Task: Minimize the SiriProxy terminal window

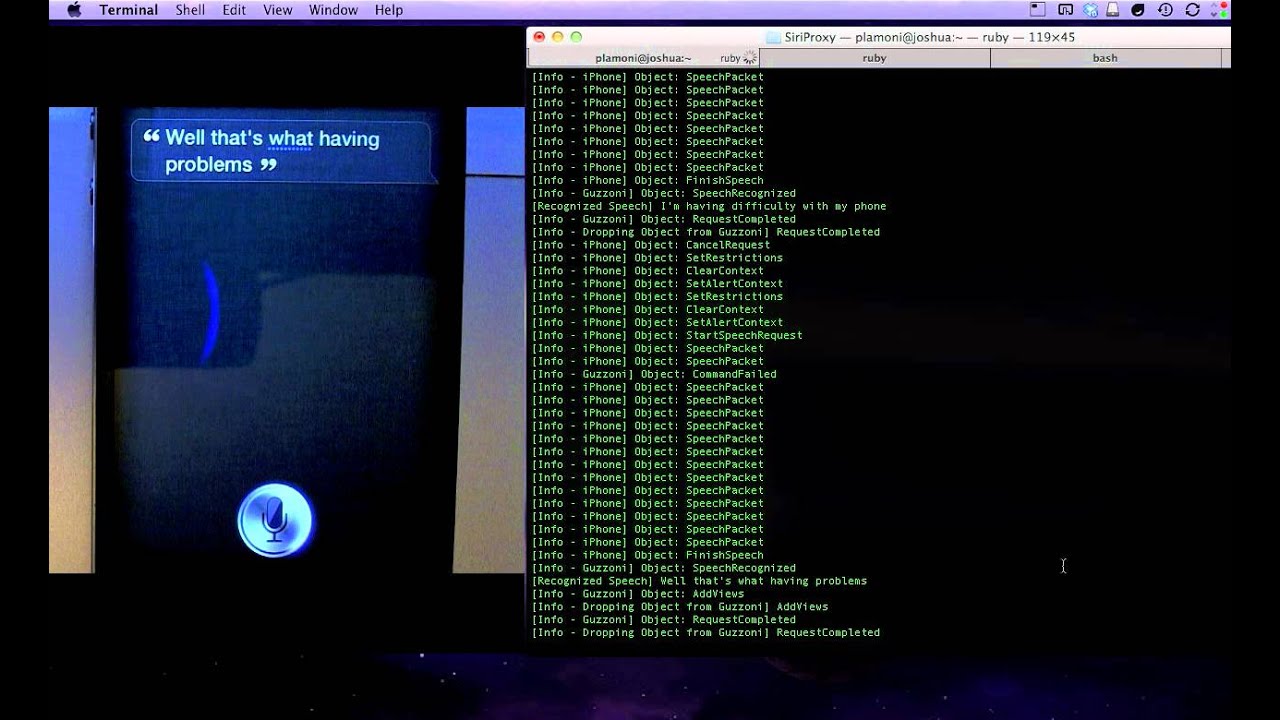Action: (557, 37)
